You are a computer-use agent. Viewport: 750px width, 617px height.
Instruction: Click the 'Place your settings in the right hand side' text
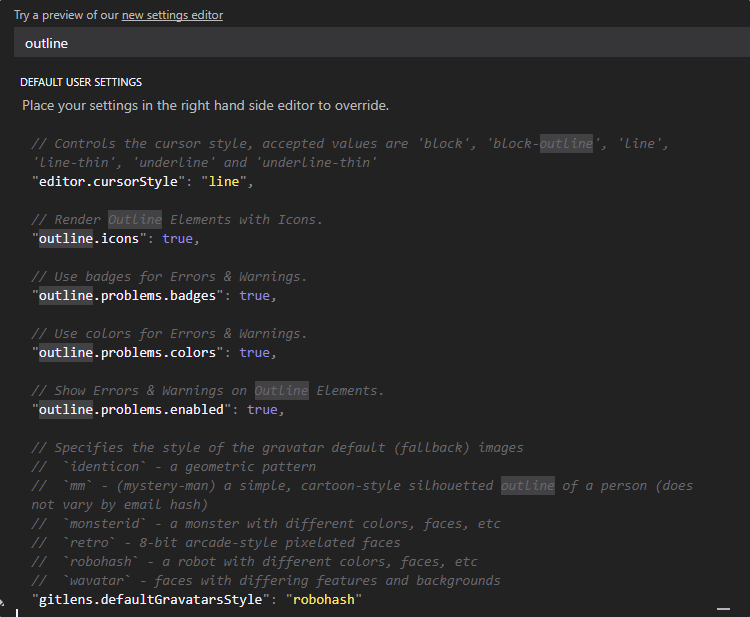(205, 105)
